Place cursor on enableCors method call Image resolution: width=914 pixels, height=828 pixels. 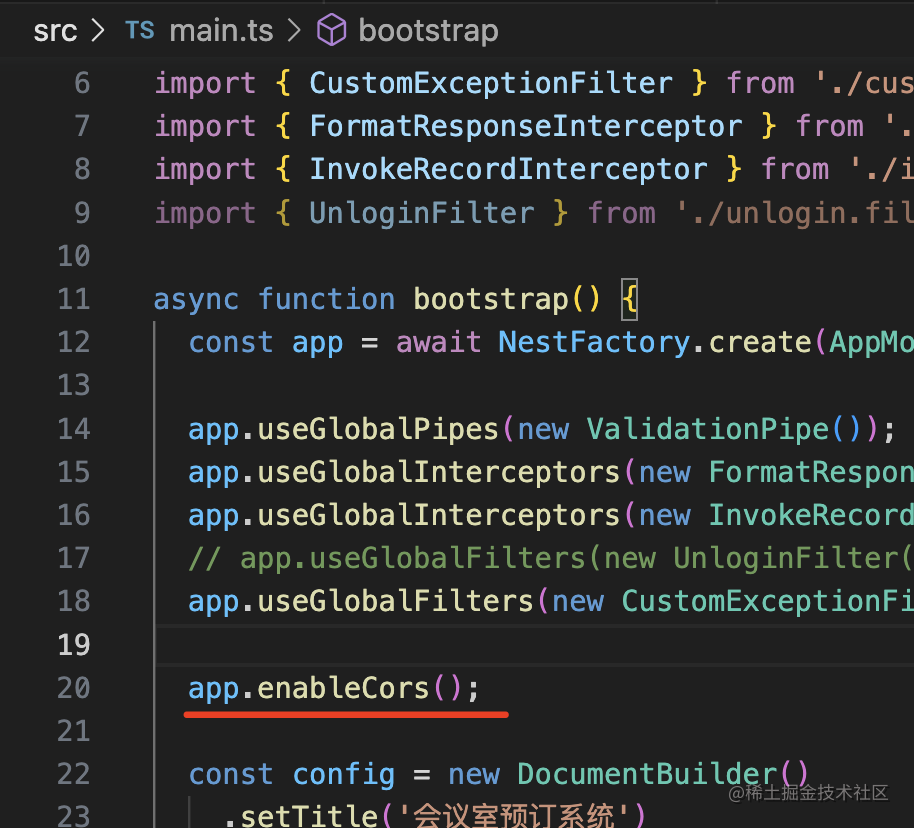(343, 688)
